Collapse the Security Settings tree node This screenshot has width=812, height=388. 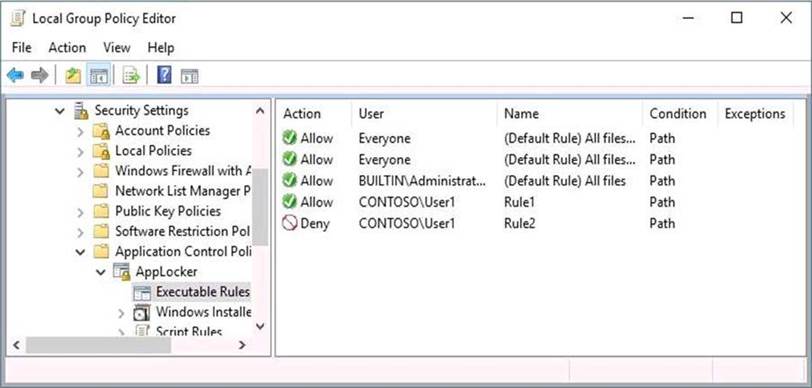[x=60, y=110]
